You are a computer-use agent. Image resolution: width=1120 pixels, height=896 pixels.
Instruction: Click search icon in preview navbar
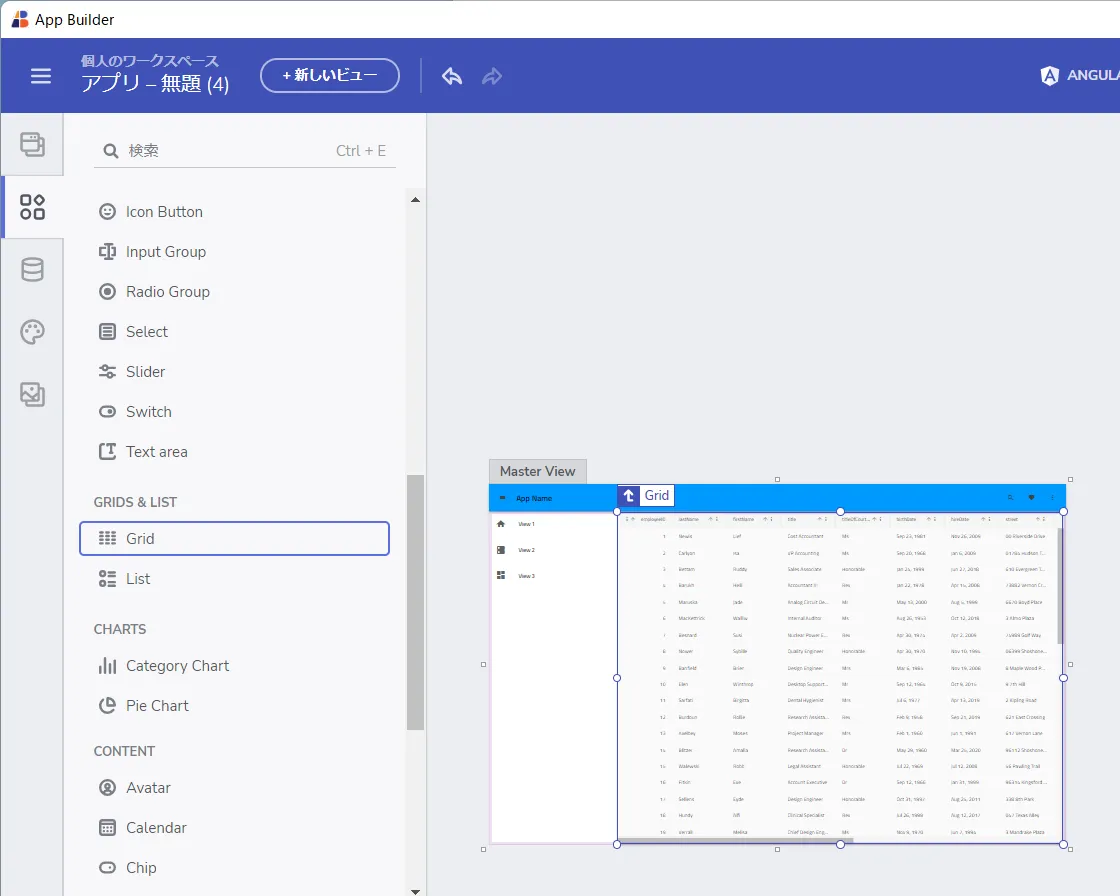(1010, 497)
